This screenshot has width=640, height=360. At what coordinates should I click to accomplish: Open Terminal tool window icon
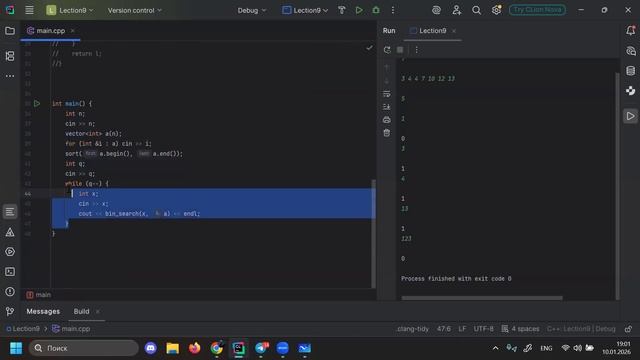coord(10,272)
